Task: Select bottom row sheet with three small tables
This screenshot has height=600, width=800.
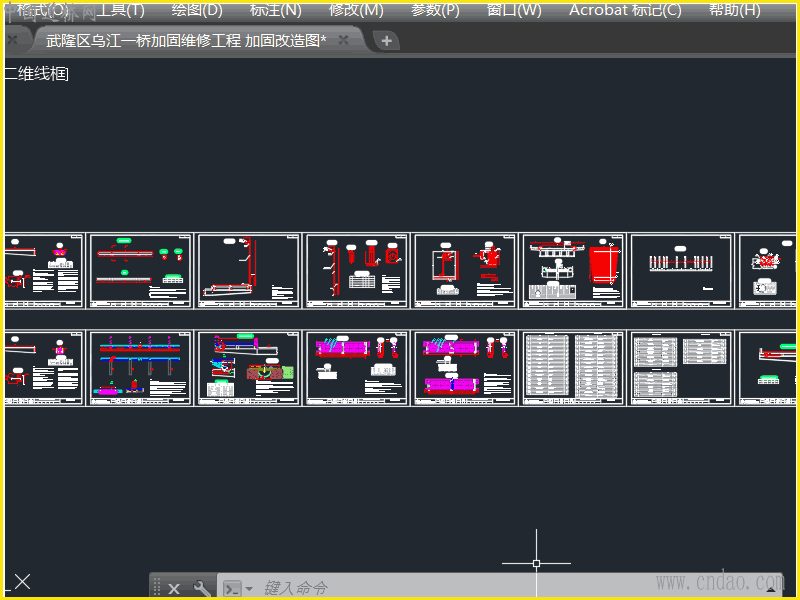Action: coord(681,368)
